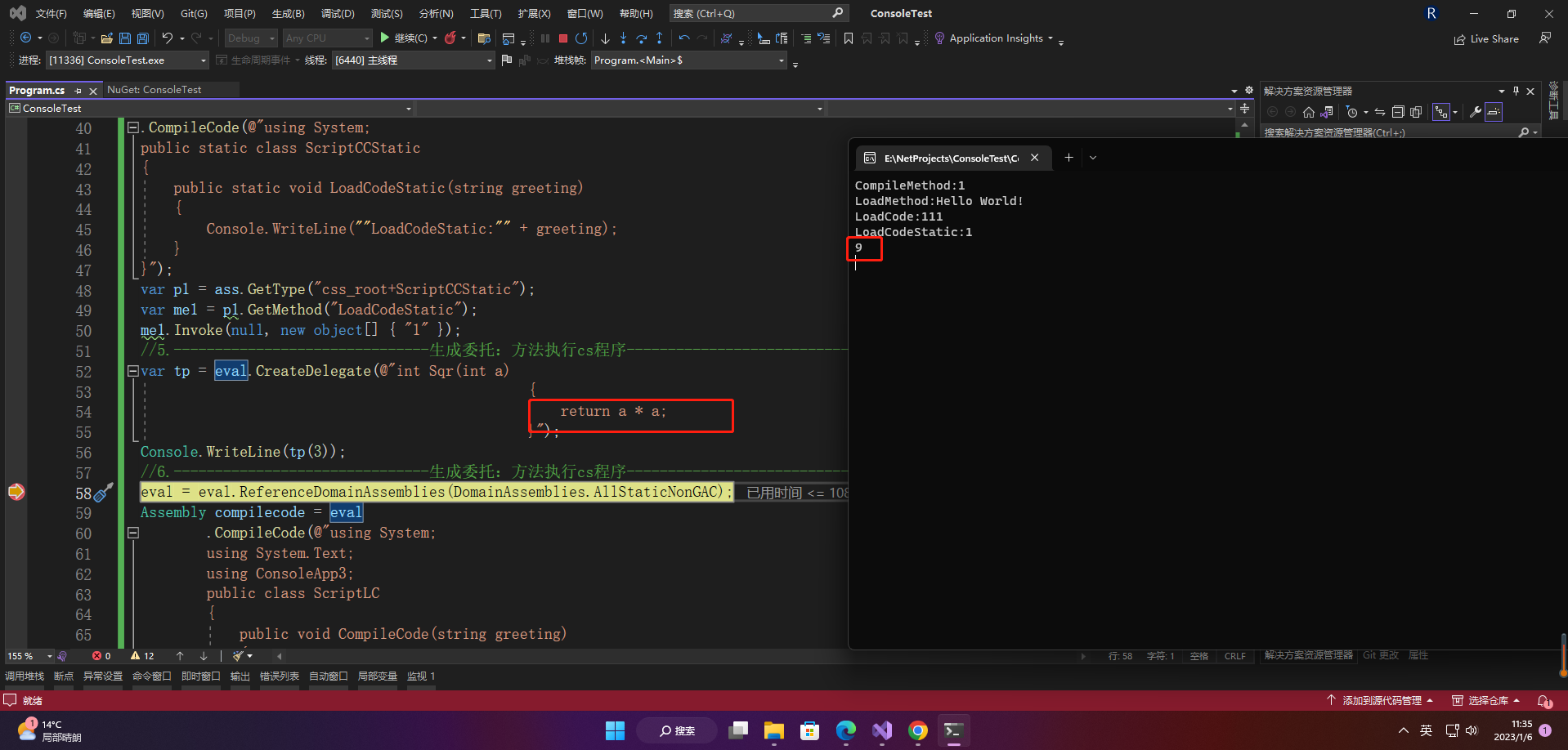Open the process ConsoleTest.exe dropdown
1568x750 pixels.
[x=127, y=60]
